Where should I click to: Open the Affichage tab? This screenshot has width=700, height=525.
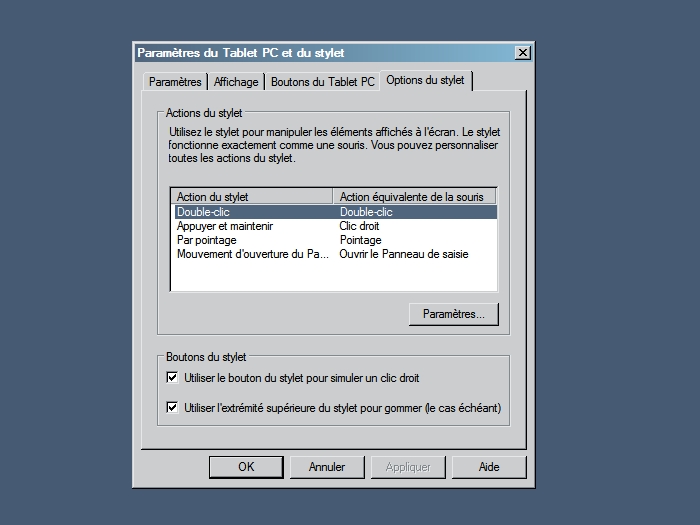point(236,82)
